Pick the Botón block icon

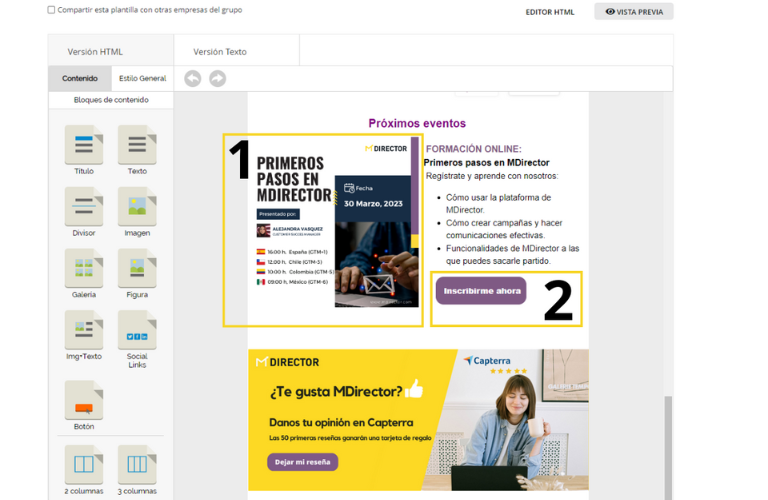coord(84,400)
